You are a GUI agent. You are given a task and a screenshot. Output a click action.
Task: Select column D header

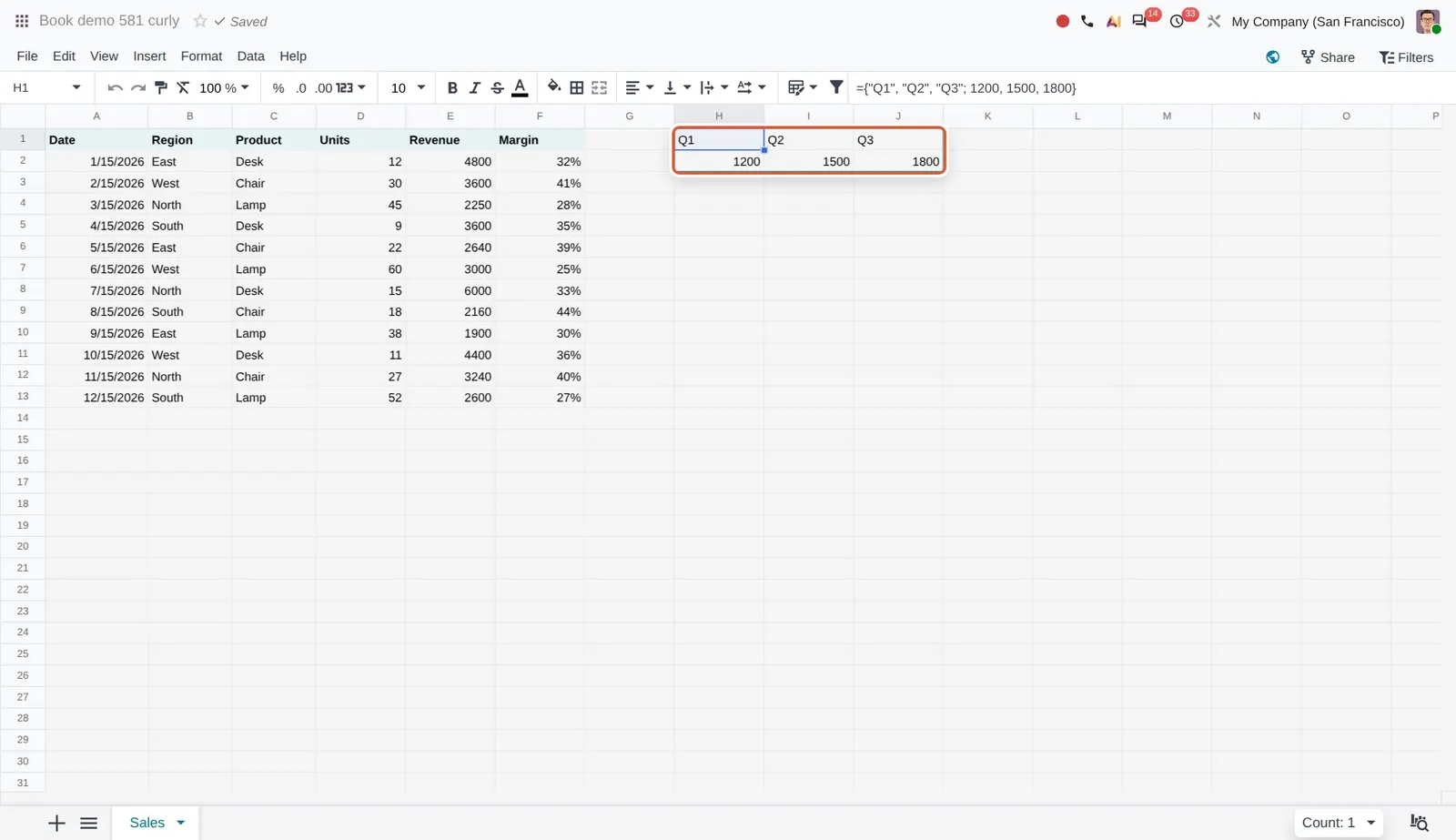coord(360,116)
